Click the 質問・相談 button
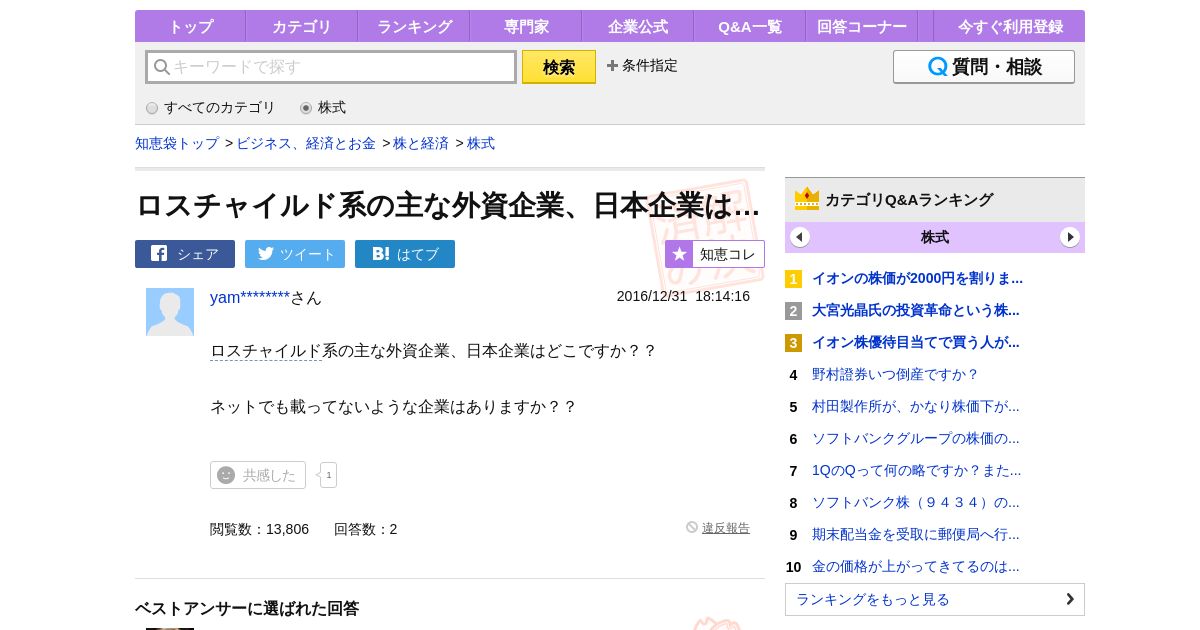The image size is (1200, 630). point(984,67)
